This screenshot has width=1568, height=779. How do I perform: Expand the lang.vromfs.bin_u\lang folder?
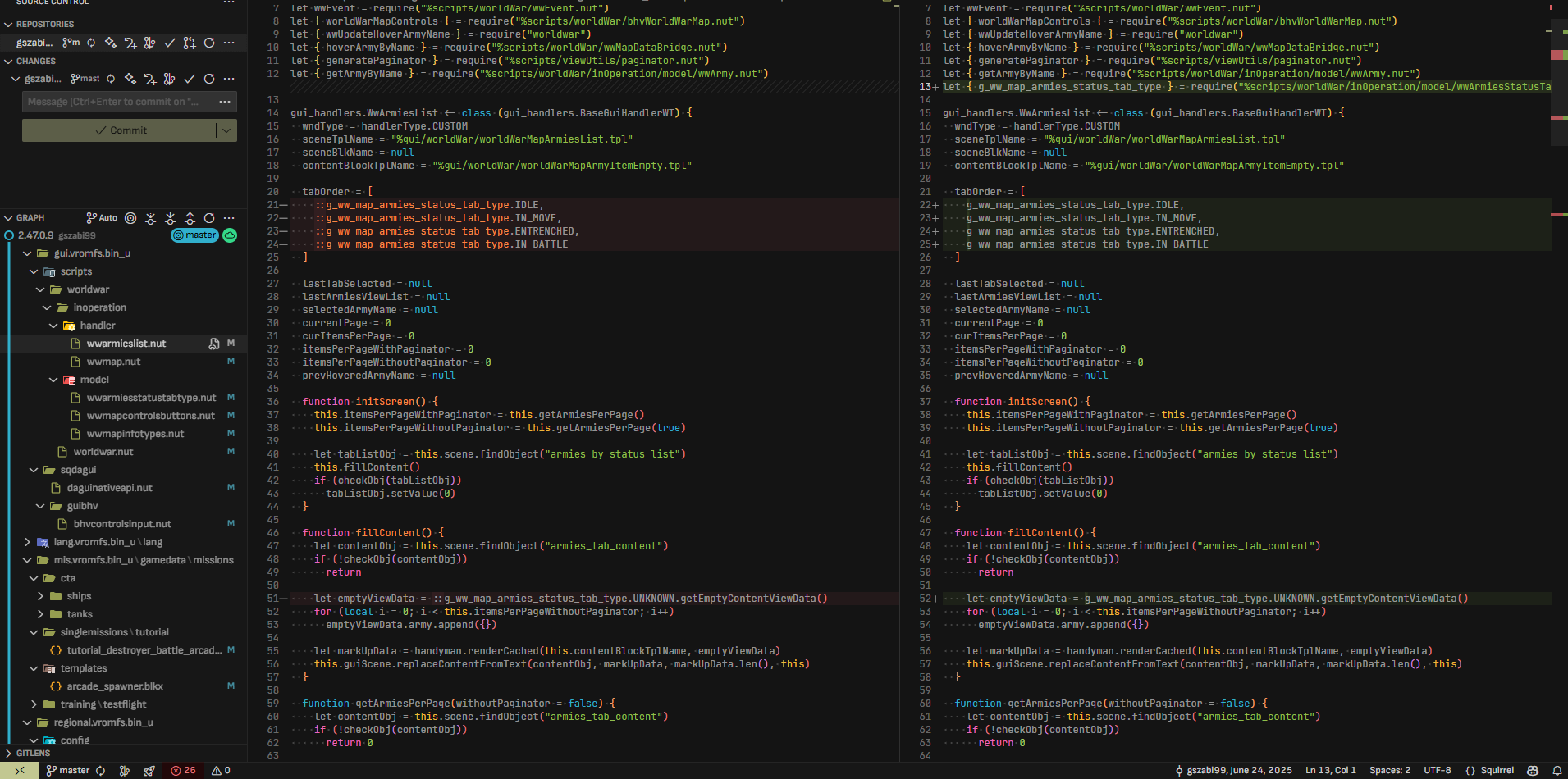[28, 542]
